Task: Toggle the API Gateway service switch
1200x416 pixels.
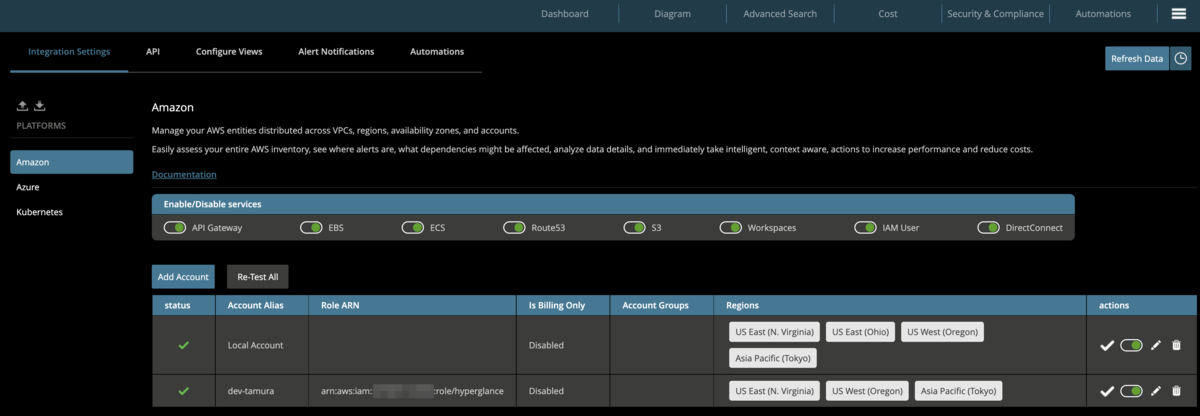Action: [175, 228]
